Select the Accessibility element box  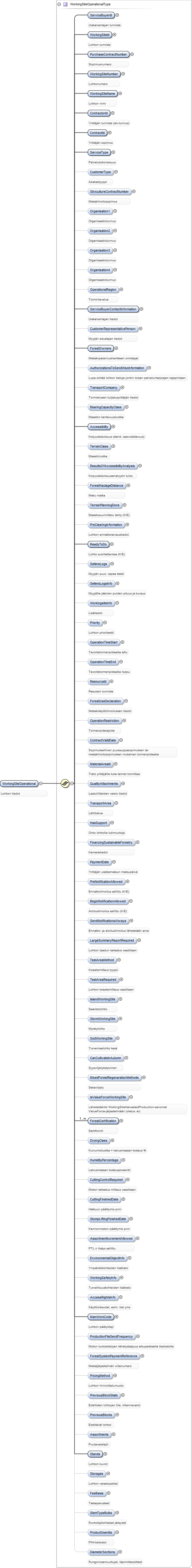(x=99, y=427)
